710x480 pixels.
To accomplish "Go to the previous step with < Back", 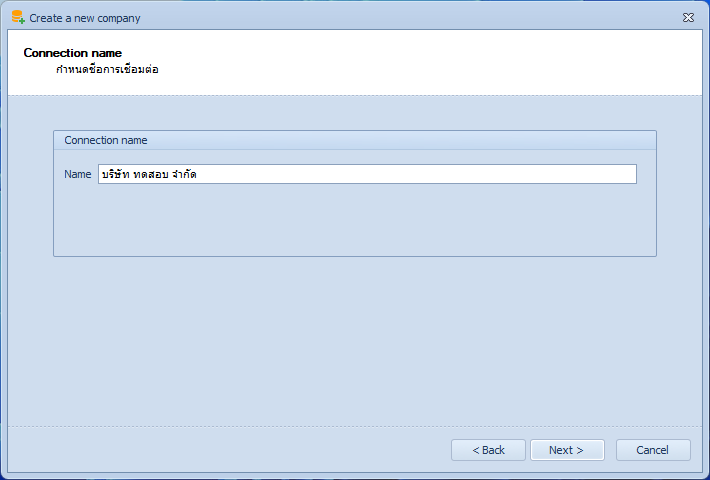I will pos(488,450).
